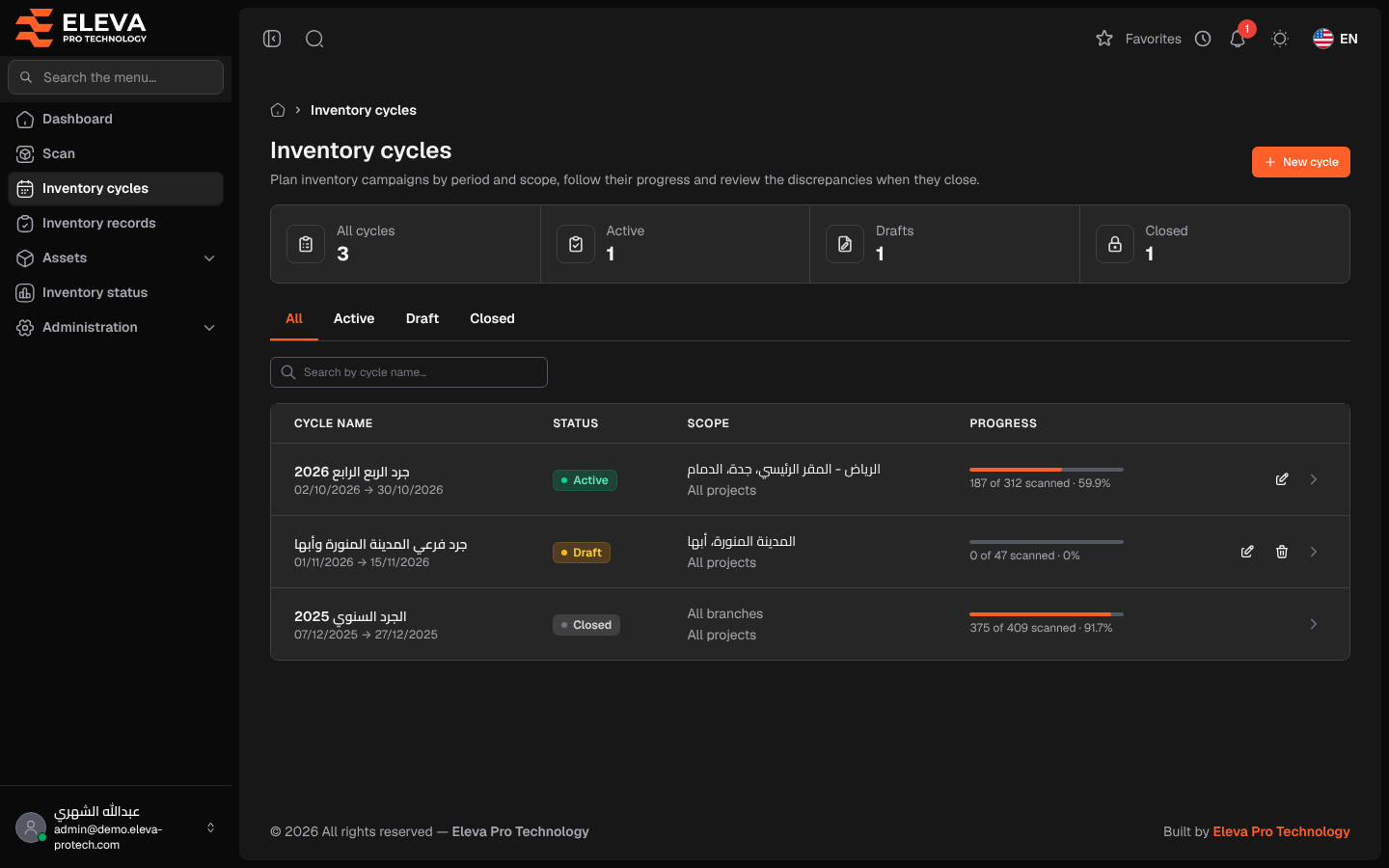Open Scan in the sidebar
The height and width of the screenshot is (868, 1389).
116,153
